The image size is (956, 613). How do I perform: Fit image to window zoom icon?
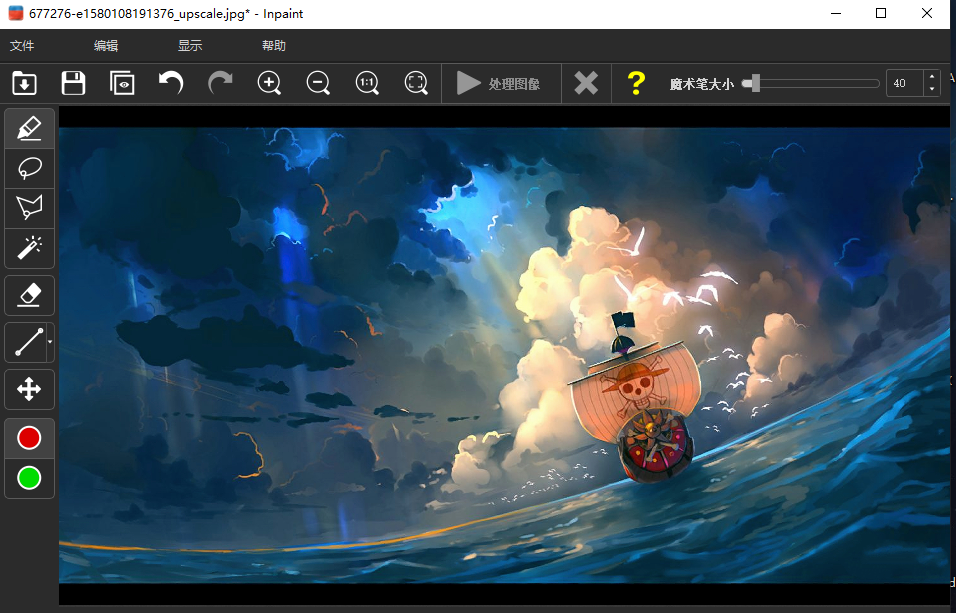tap(416, 83)
